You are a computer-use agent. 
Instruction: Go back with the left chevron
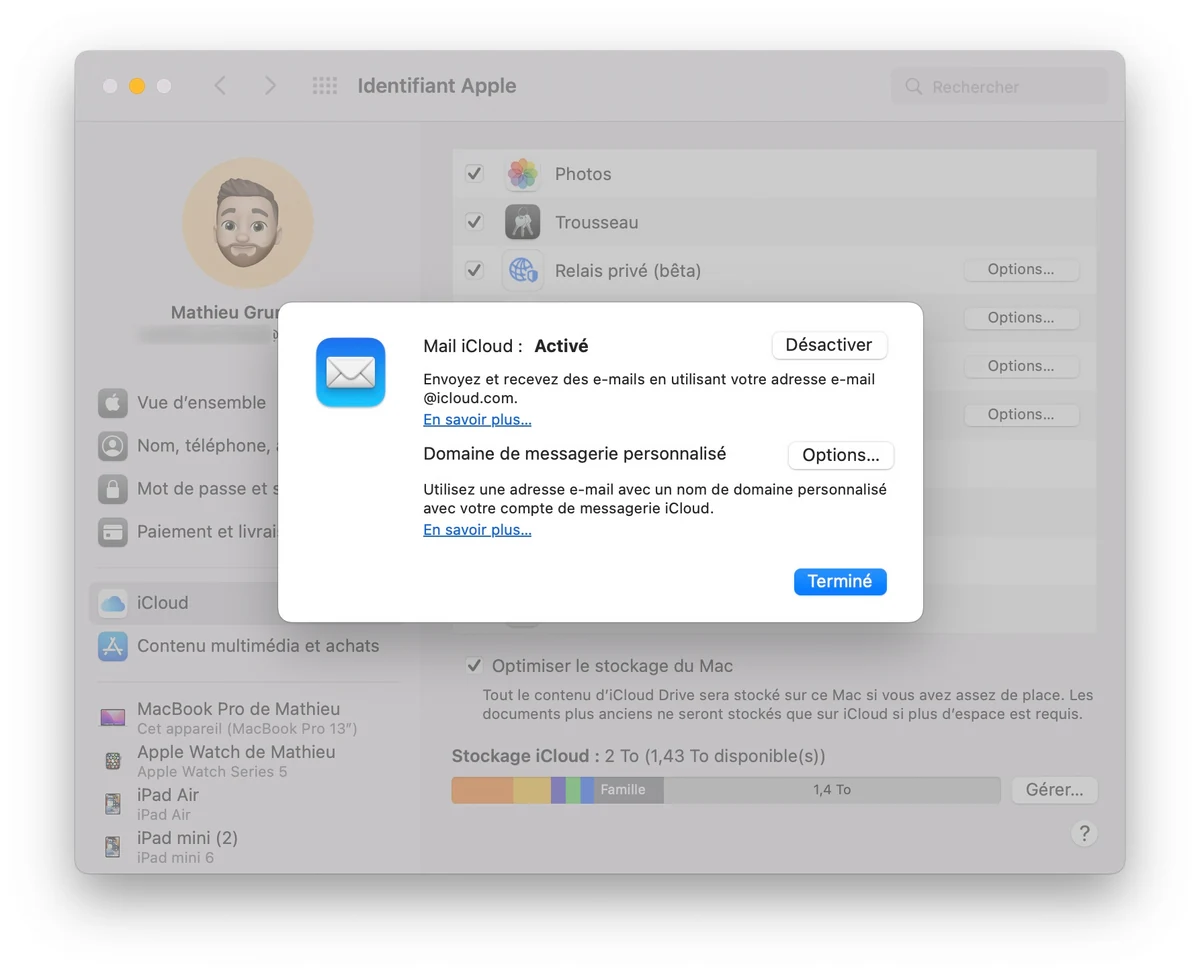[x=220, y=86]
